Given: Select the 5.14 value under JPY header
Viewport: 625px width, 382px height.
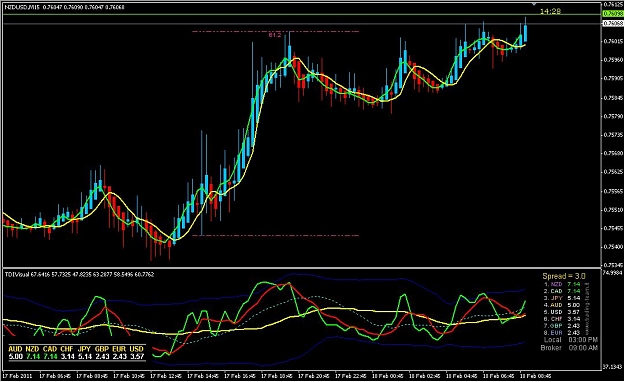Looking at the screenshot, I should coord(85,356).
